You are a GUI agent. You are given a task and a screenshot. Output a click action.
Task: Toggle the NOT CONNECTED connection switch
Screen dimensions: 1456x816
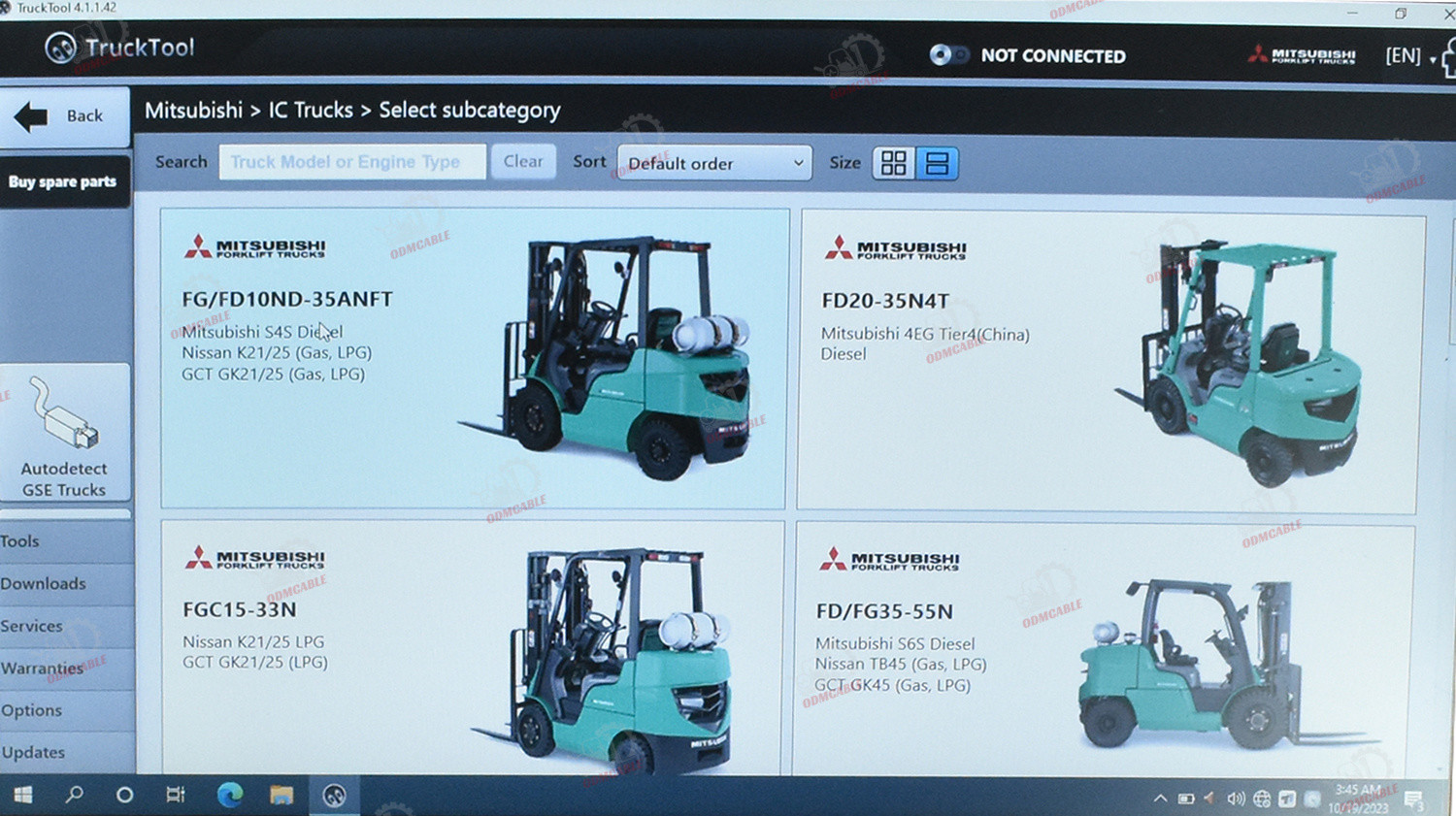tap(948, 54)
